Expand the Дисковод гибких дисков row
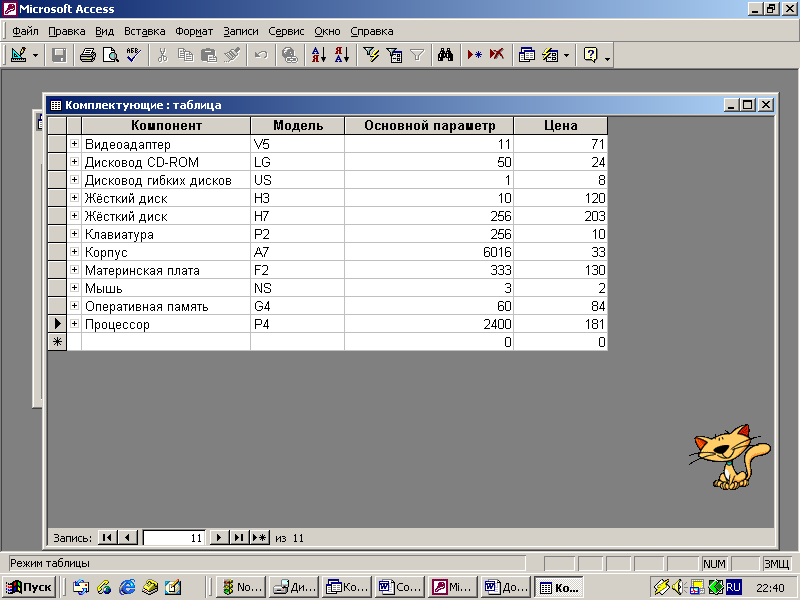The height and width of the screenshot is (600, 800). [x=74, y=180]
